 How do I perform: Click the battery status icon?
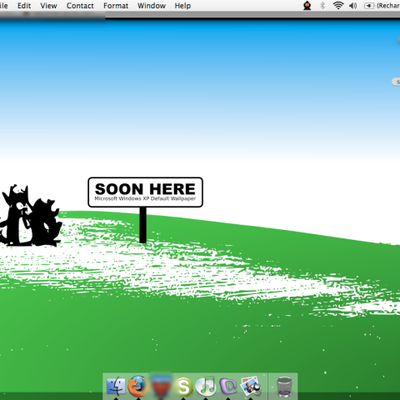tap(369, 6)
